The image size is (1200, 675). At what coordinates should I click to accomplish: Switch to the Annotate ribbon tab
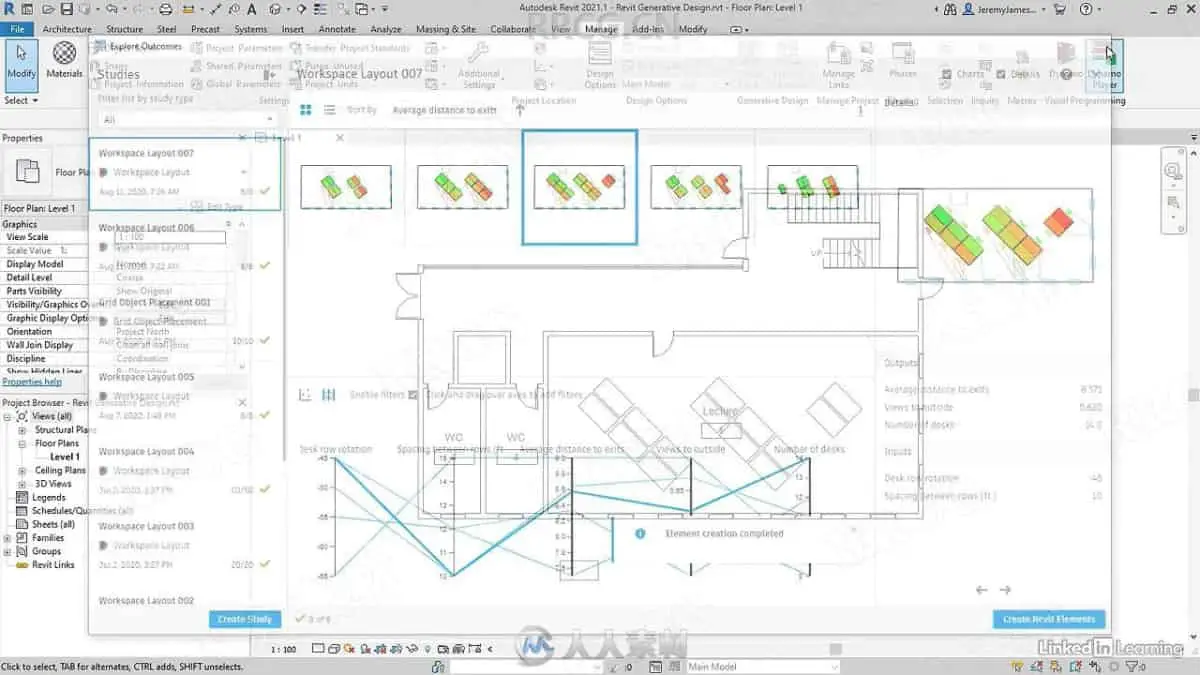[x=337, y=29]
